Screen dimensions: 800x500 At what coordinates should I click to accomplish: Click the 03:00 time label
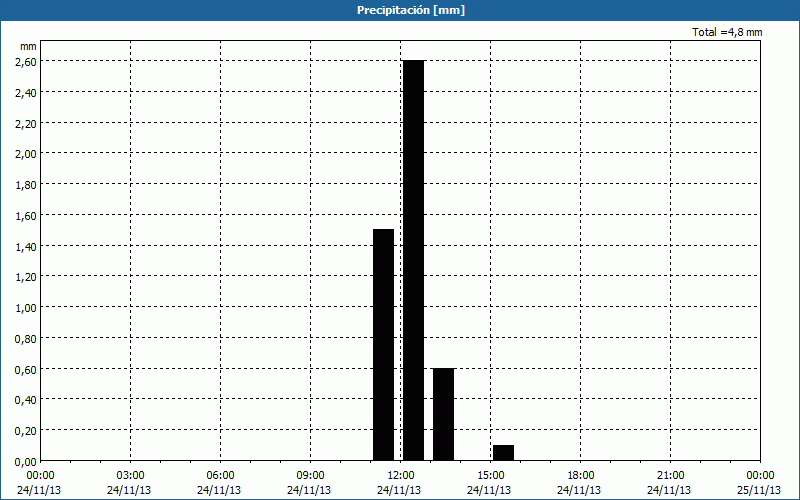coord(131,476)
